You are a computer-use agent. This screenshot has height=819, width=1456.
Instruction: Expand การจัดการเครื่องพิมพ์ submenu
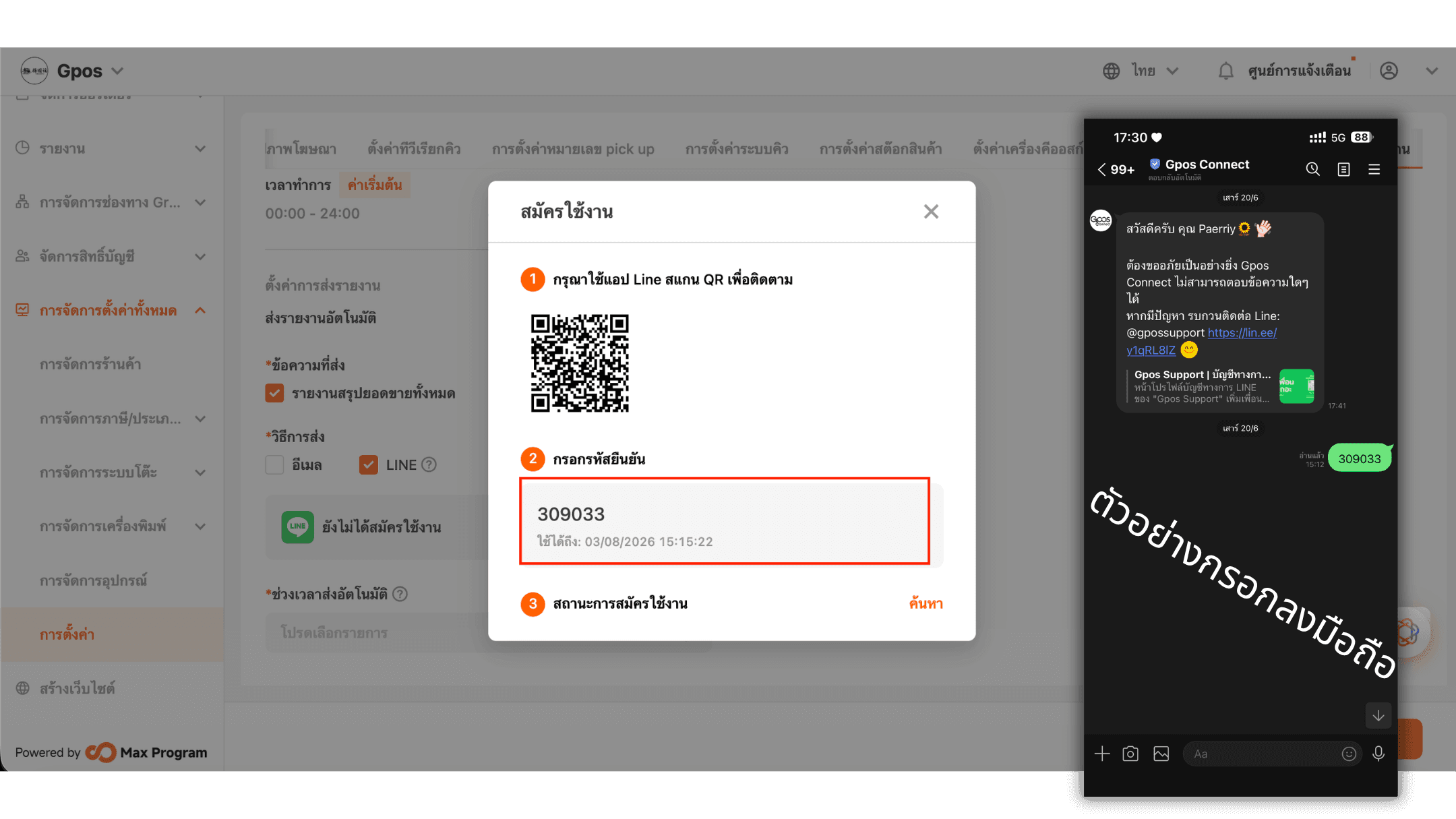coord(200,526)
